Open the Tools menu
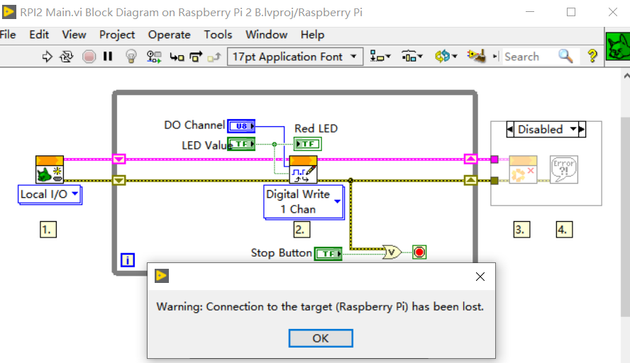This screenshot has height=363, width=630. coord(218,35)
